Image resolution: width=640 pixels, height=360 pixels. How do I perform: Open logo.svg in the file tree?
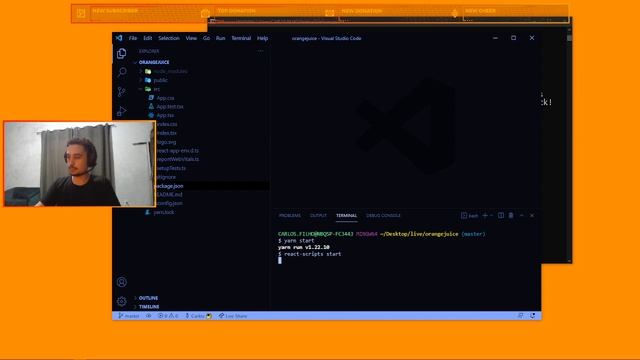pyautogui.click(x=166, y=142)
